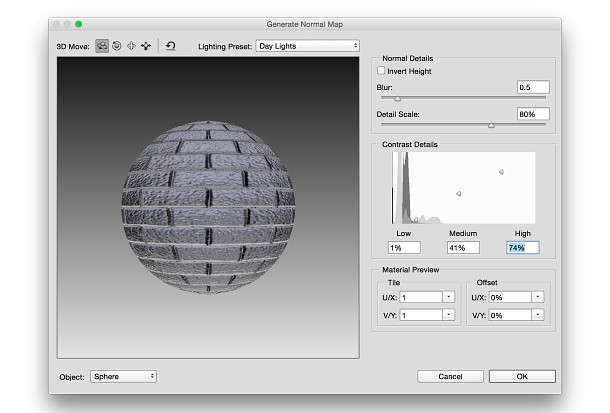
Task: Click the Cancel button
Action: click(x=450, y=376)
